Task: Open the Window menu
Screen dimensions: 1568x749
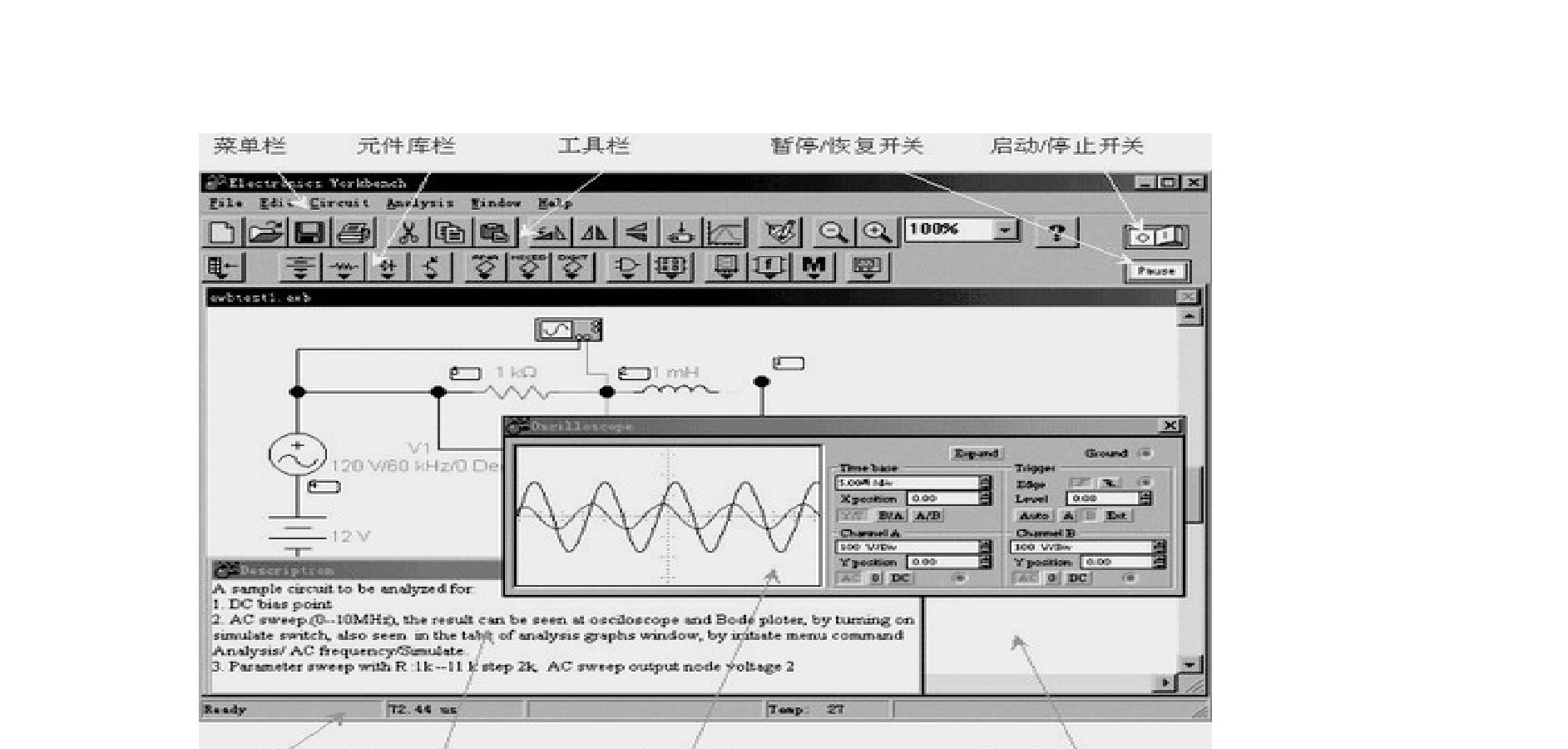Action: point(496,203)
